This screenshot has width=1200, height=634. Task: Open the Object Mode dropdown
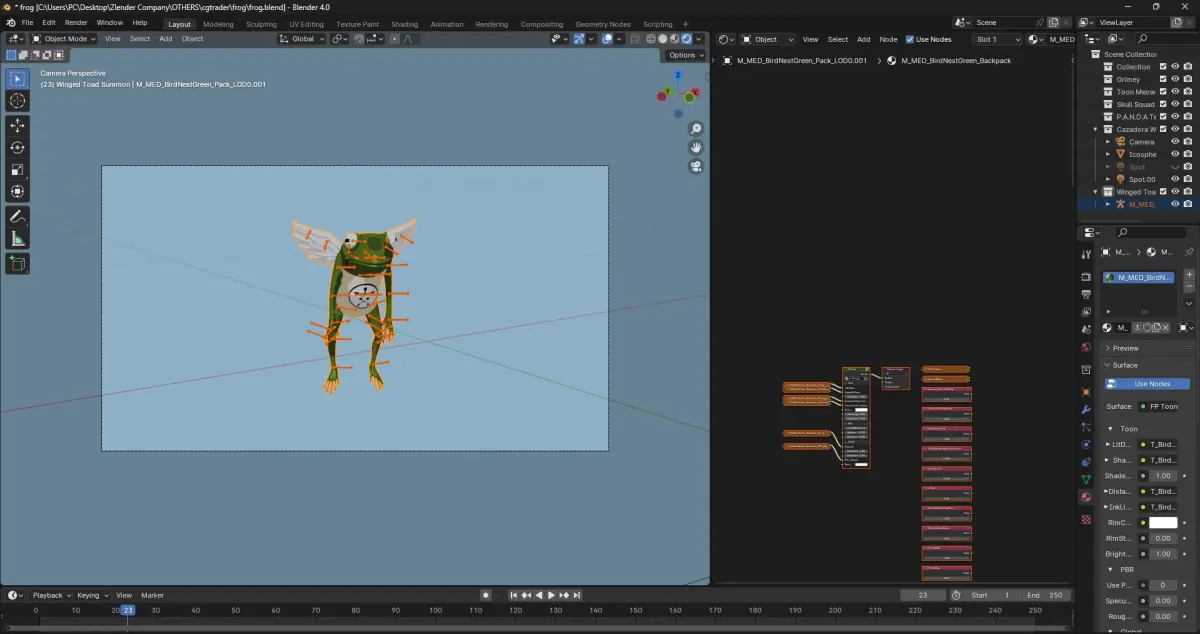(x=62, y=39)
